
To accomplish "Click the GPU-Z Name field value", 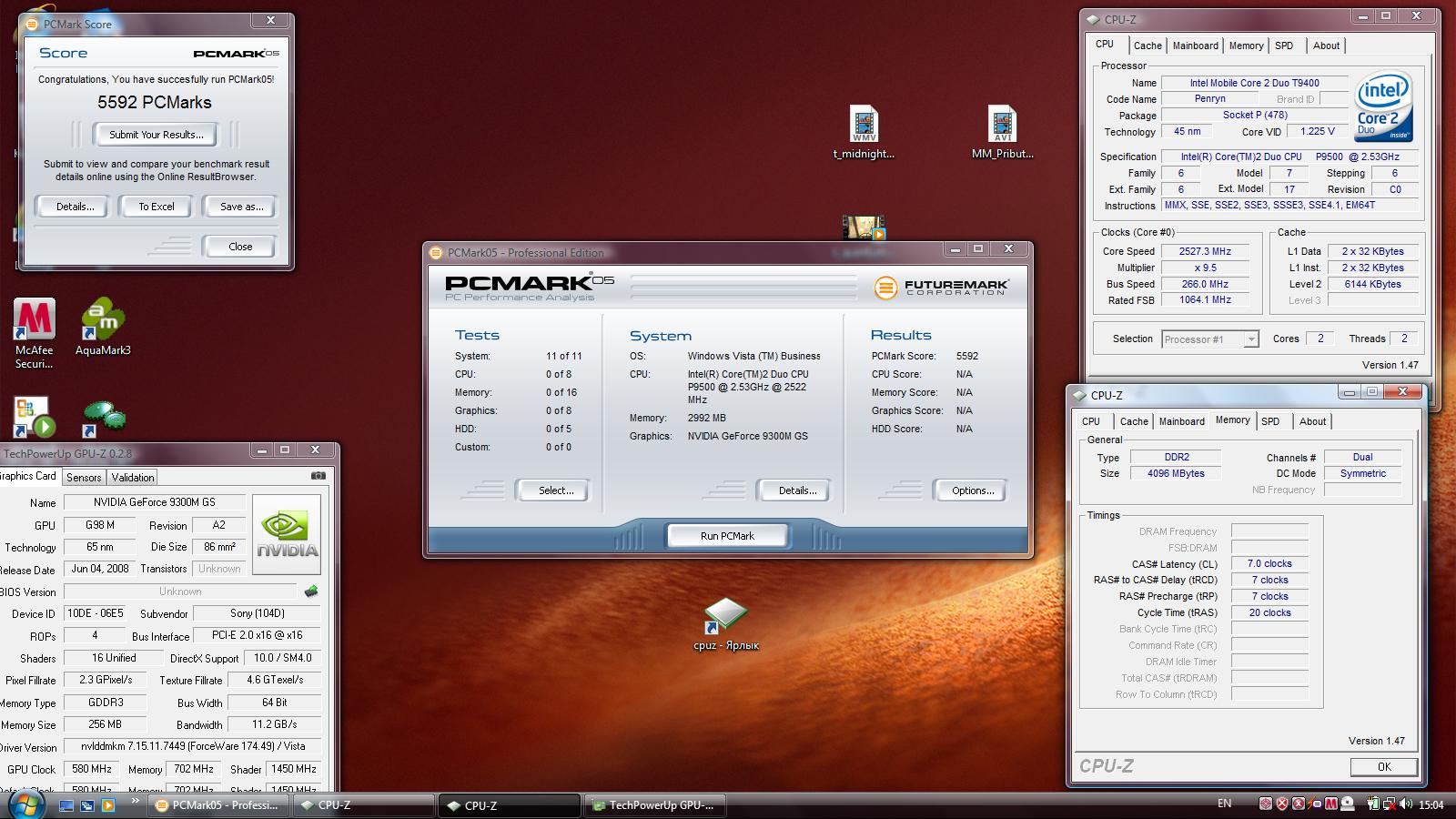I will (x=155, y=502).
